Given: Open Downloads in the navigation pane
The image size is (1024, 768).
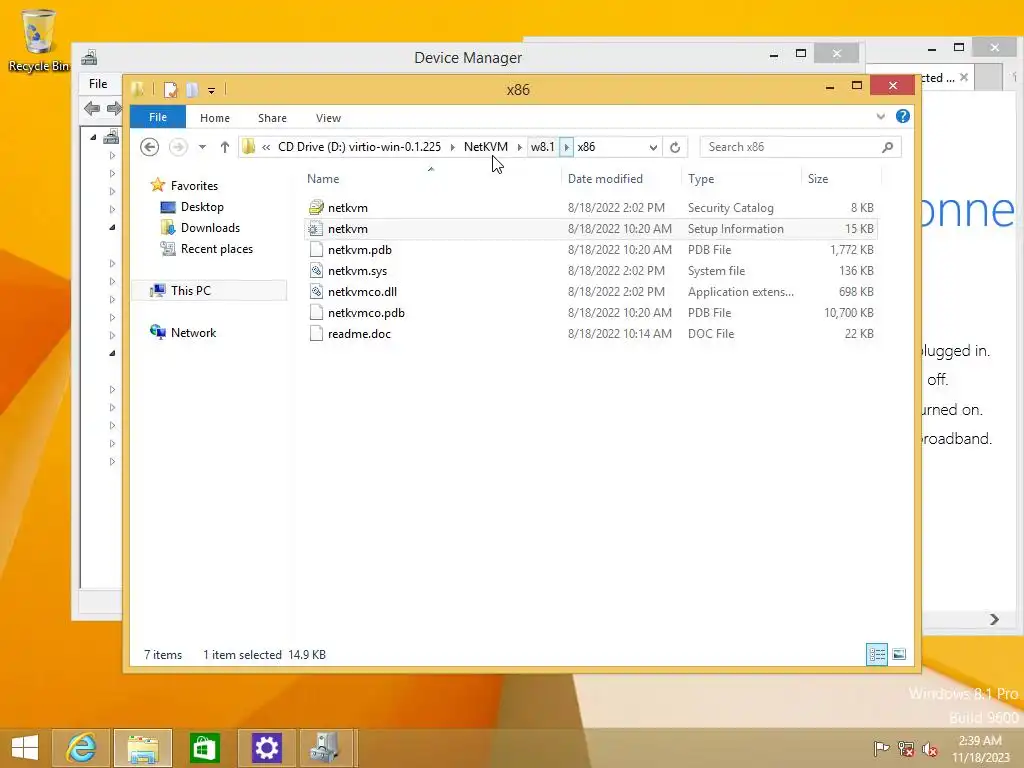Looking at the screenshot, I should point(210,227).
